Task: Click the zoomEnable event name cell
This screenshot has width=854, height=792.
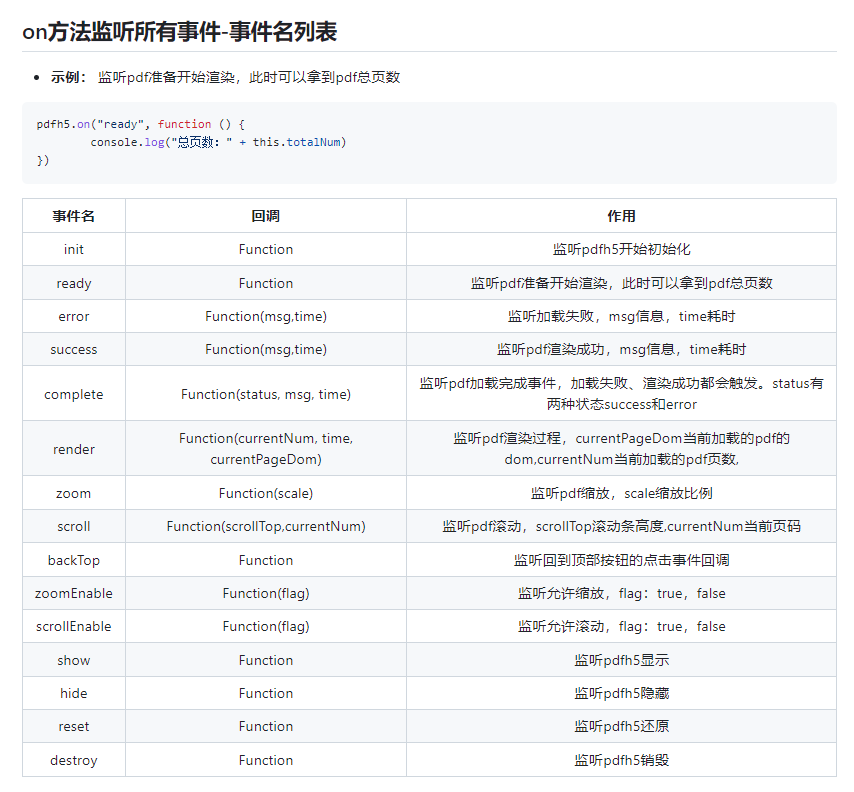Action: coord(74,593)
